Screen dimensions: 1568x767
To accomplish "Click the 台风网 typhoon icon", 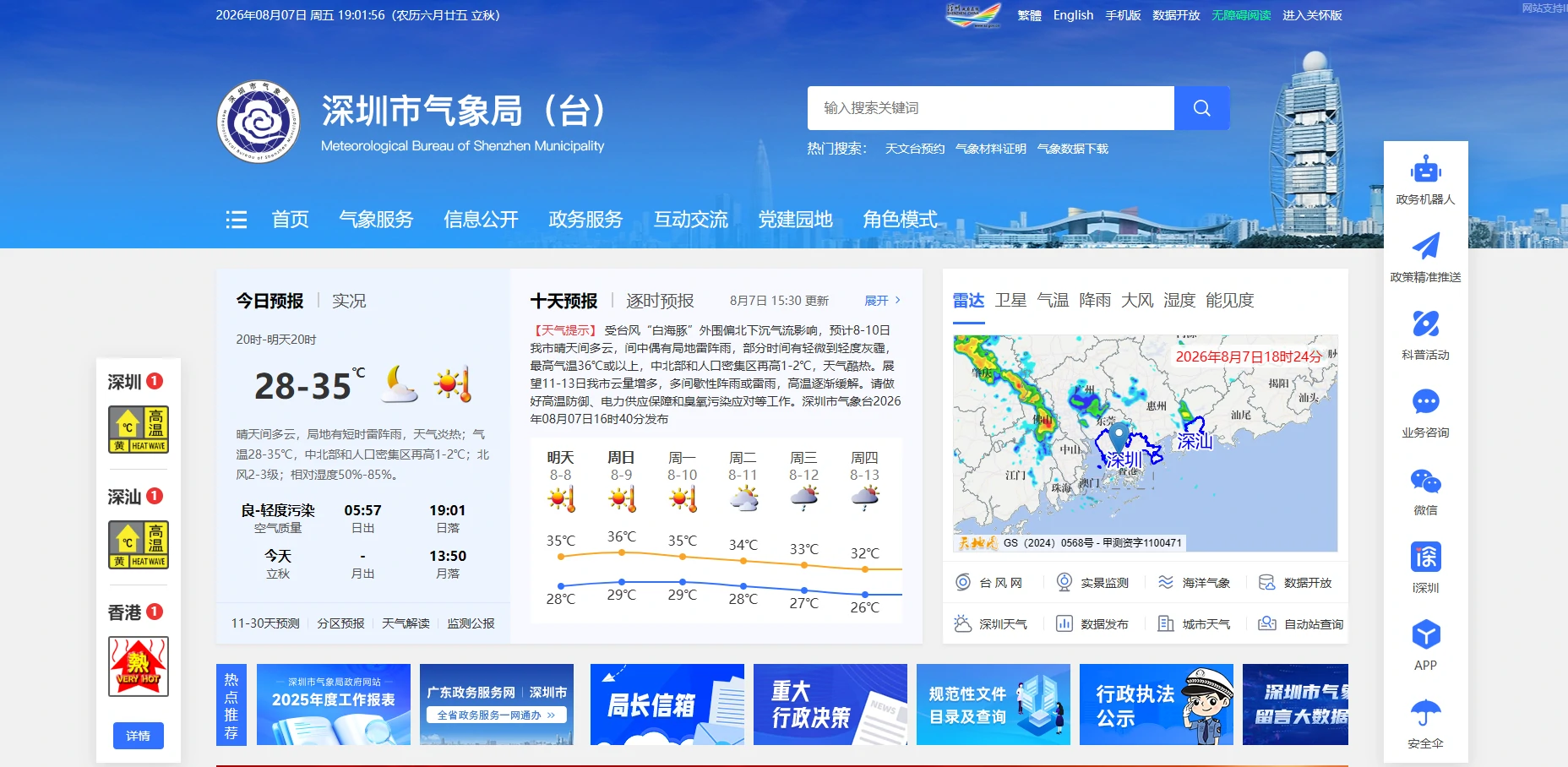I will point(963,582).
